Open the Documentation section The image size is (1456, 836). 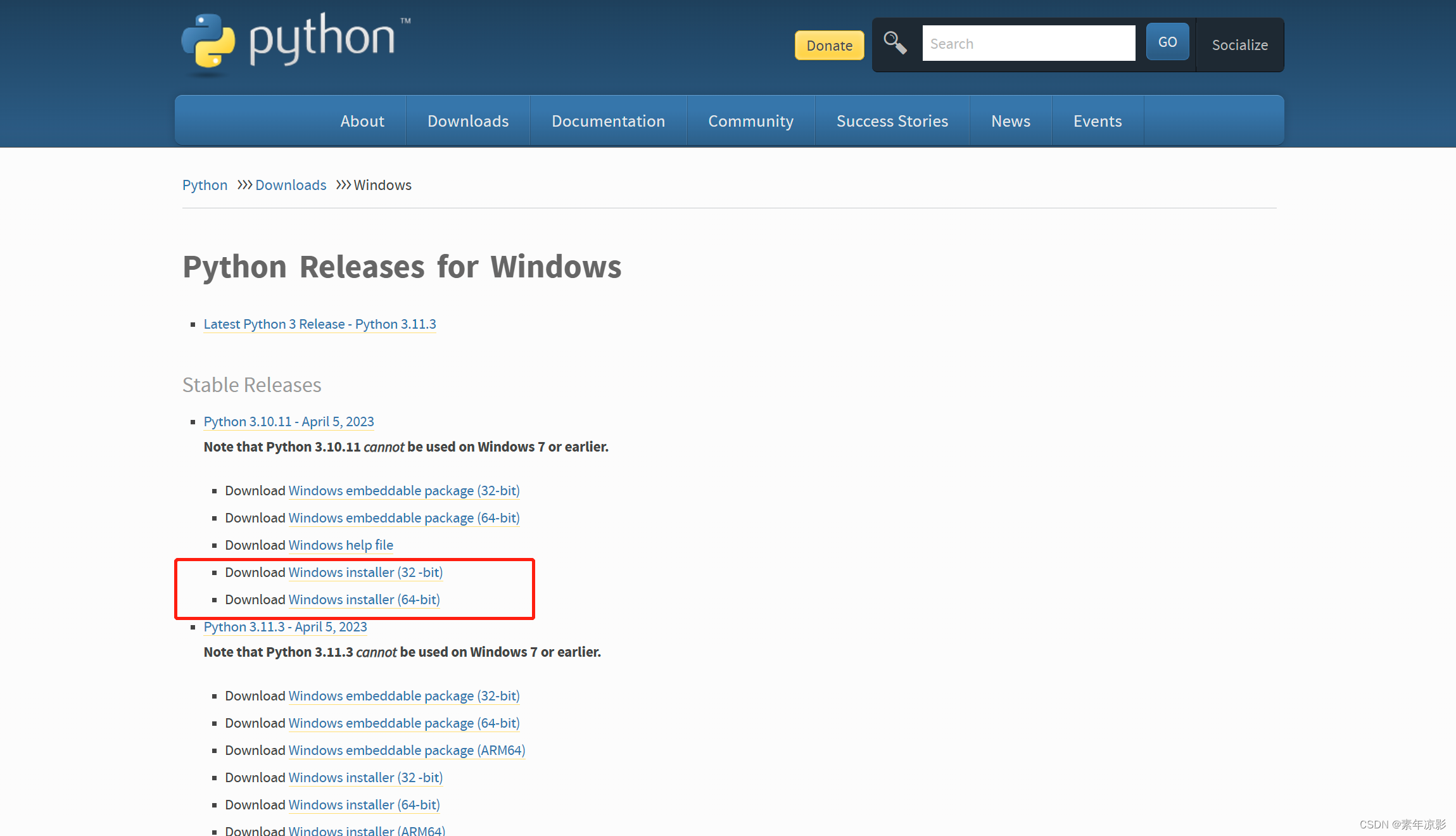pos(608,120)
